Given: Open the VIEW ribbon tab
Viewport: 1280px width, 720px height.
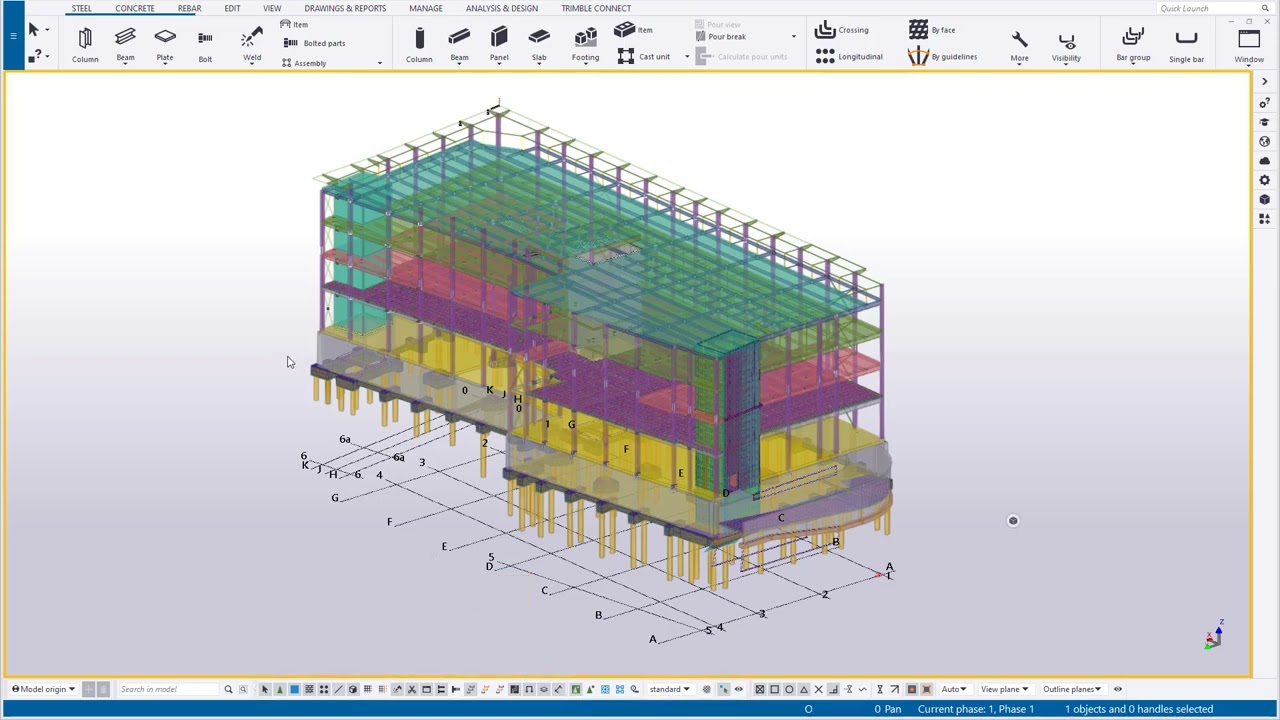Looking at the screenshot, I should [x=272, y=8].
